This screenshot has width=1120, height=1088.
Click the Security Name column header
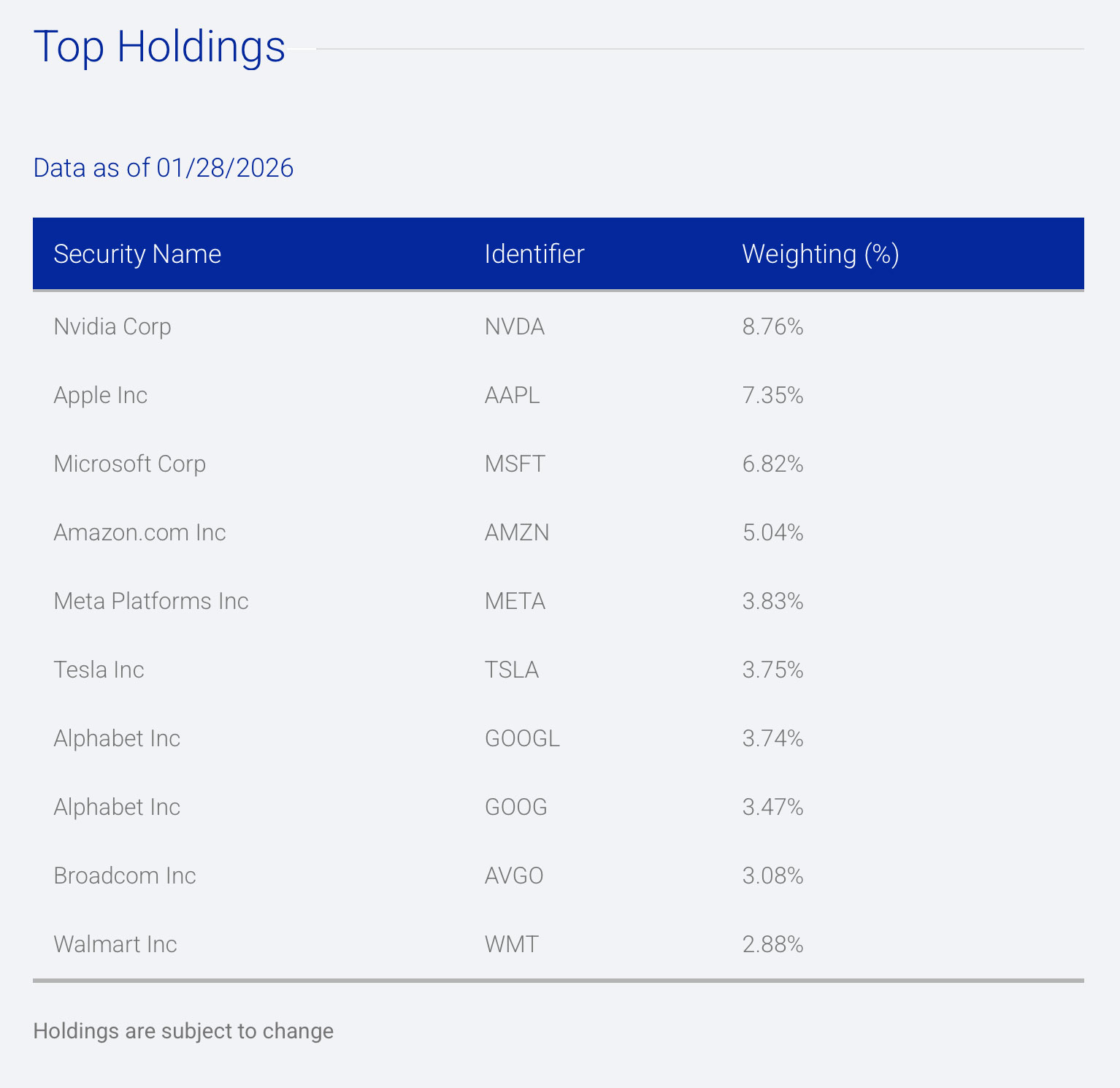pyautogui.click(x=137, y=254)
